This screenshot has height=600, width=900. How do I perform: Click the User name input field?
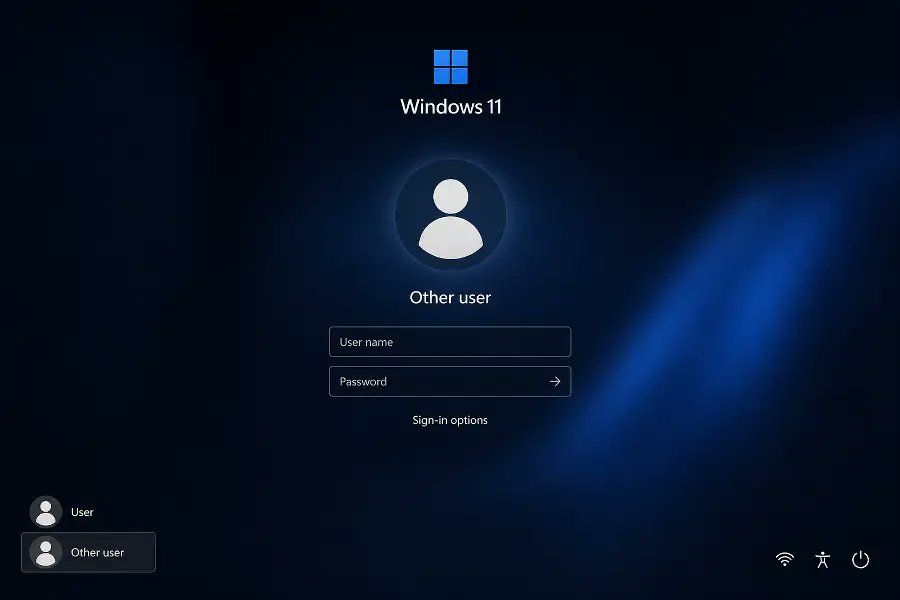pyautogui.click(x=450, y=342)
